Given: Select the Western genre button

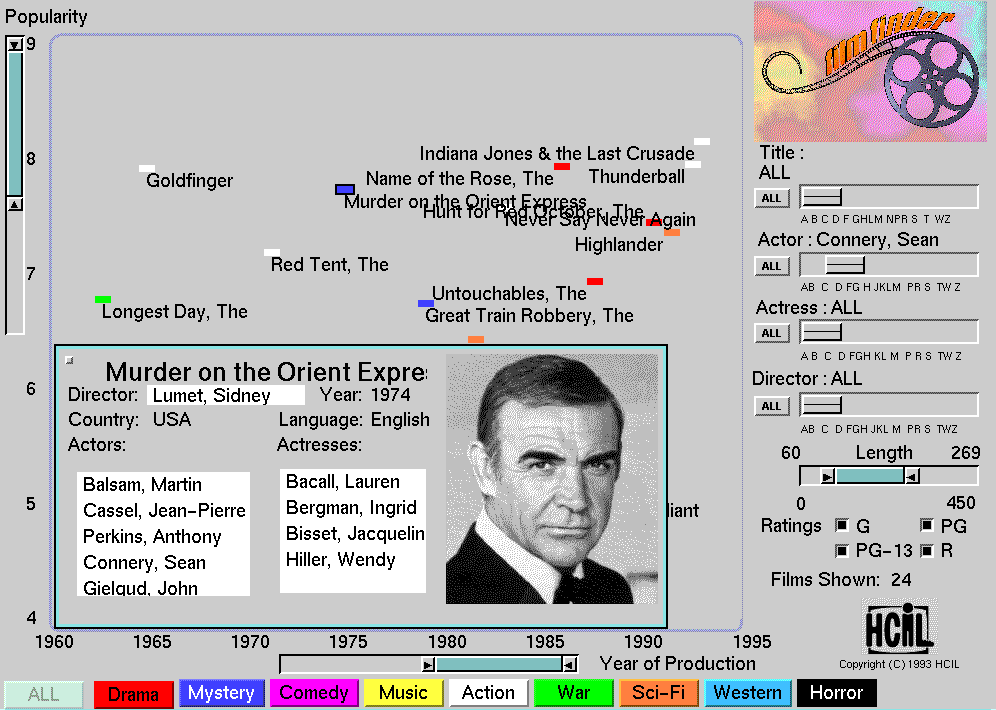Looking at the screenshot, I should coord(748,693).
